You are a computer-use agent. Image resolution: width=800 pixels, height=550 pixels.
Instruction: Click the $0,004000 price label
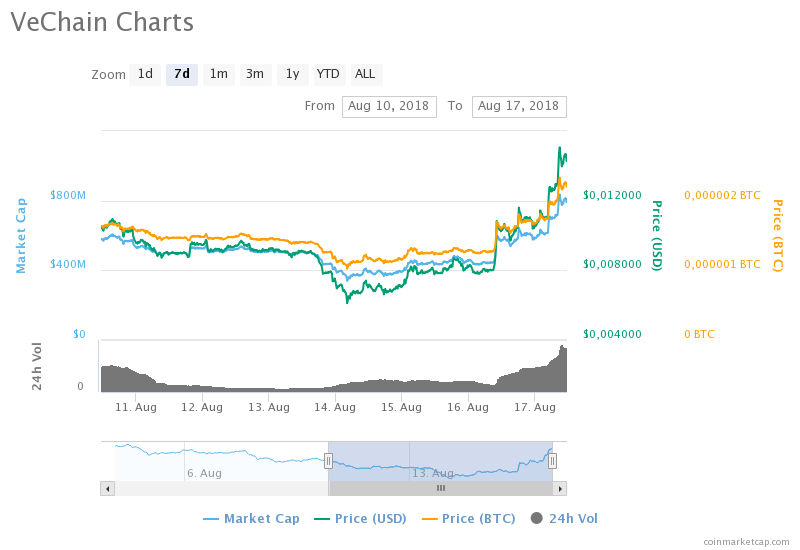pyautogui.click(x=612, y=334)
